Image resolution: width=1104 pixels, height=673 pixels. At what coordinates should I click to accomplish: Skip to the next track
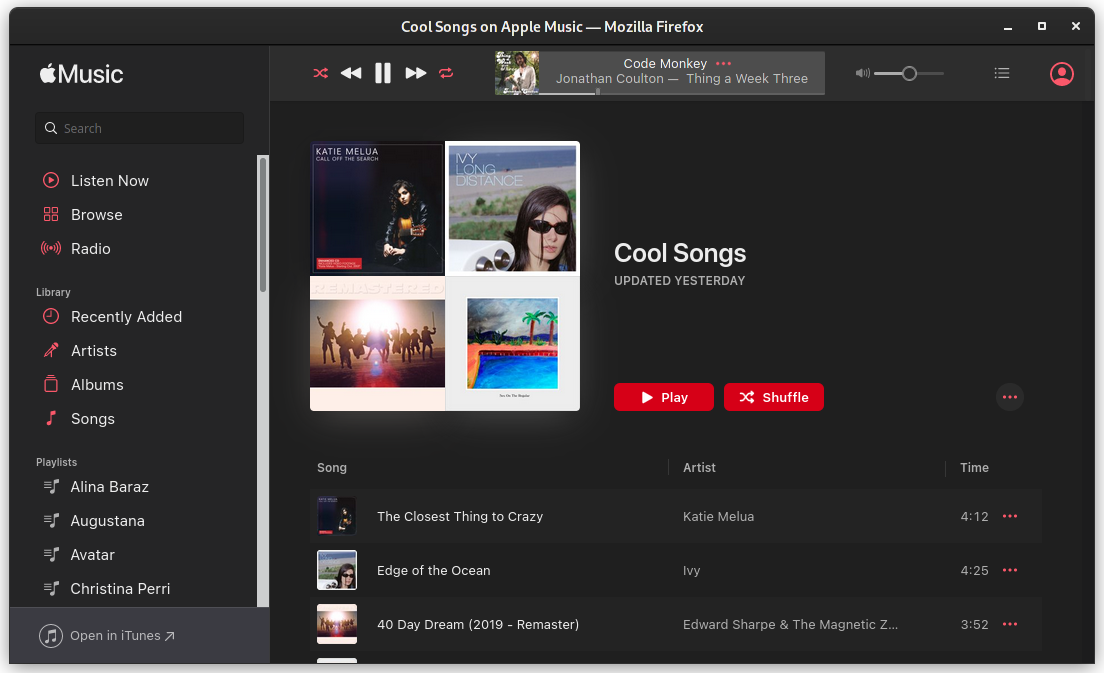(x=415, y=73)
